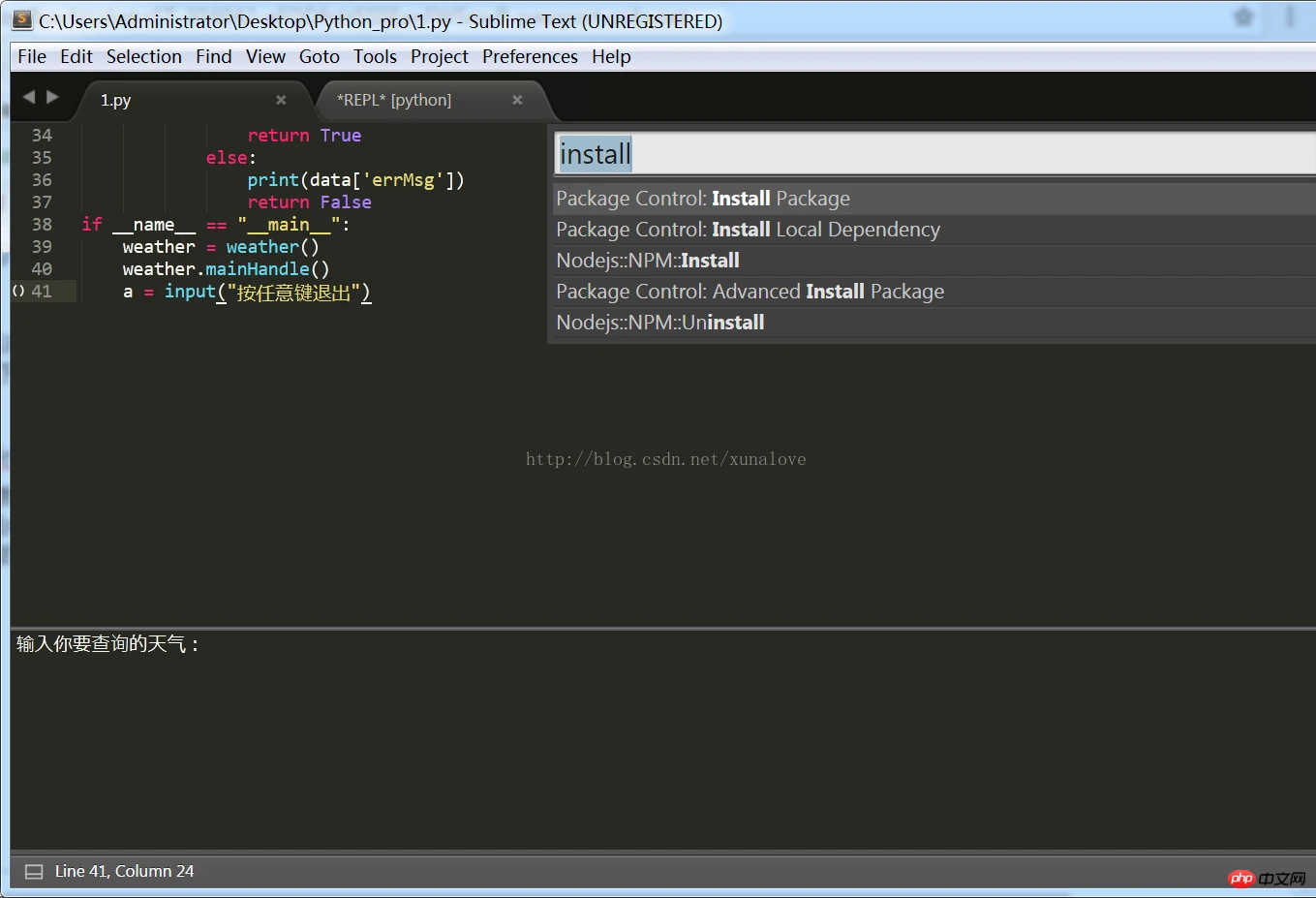Screen dimensions: 1316x898
Task: Open the Goto menu
Action: click(x=320, y=56)
